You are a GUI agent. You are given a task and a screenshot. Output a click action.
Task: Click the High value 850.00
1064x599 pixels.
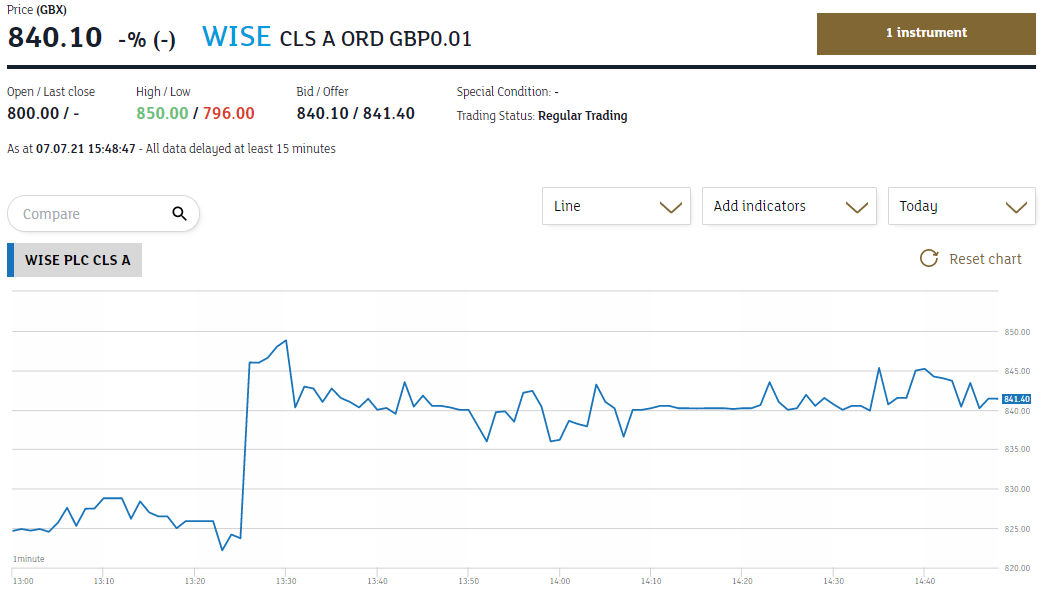coord(162,113)
